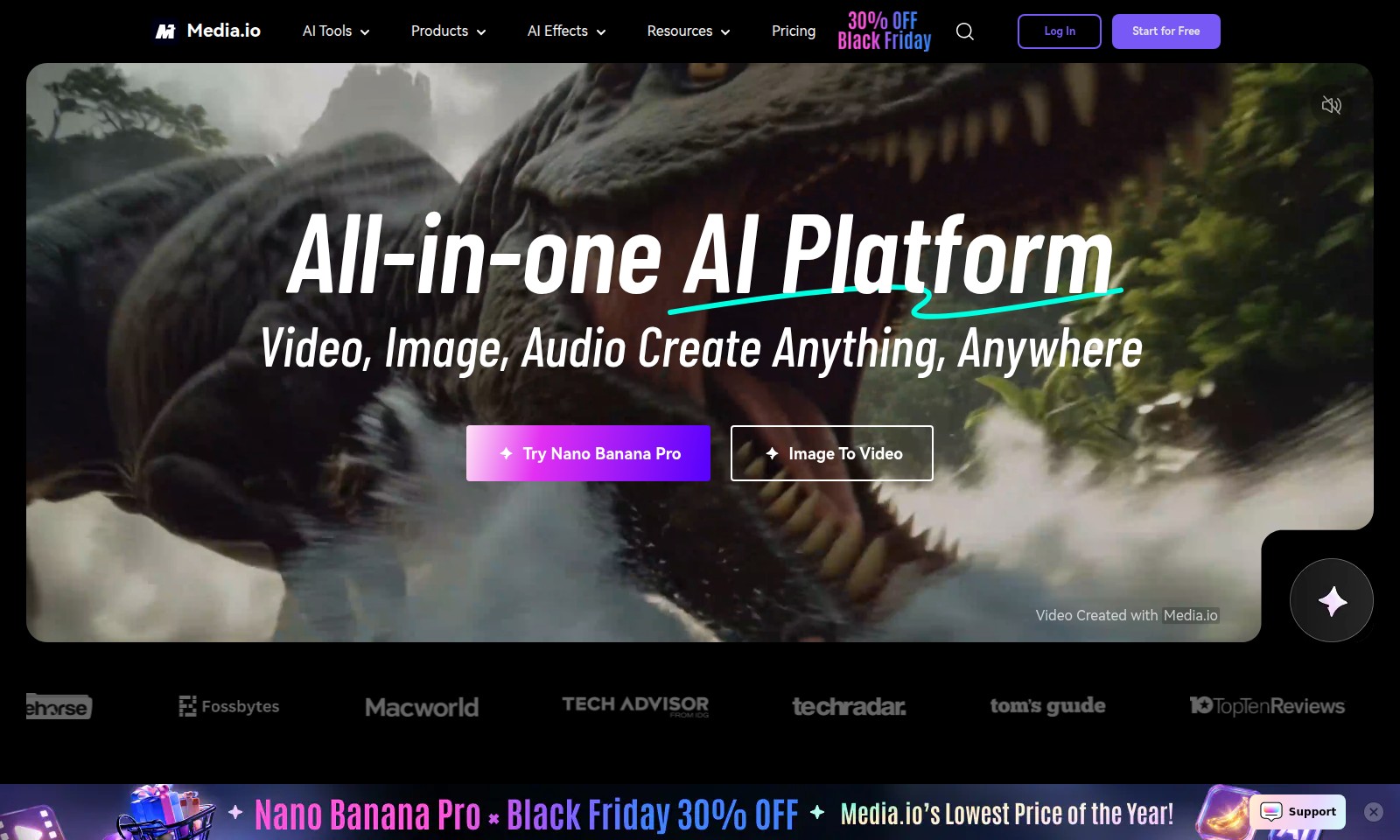The image size is (1400, 840).
Task: Click the Media.io logo icon
Action: tap(165, 31)
